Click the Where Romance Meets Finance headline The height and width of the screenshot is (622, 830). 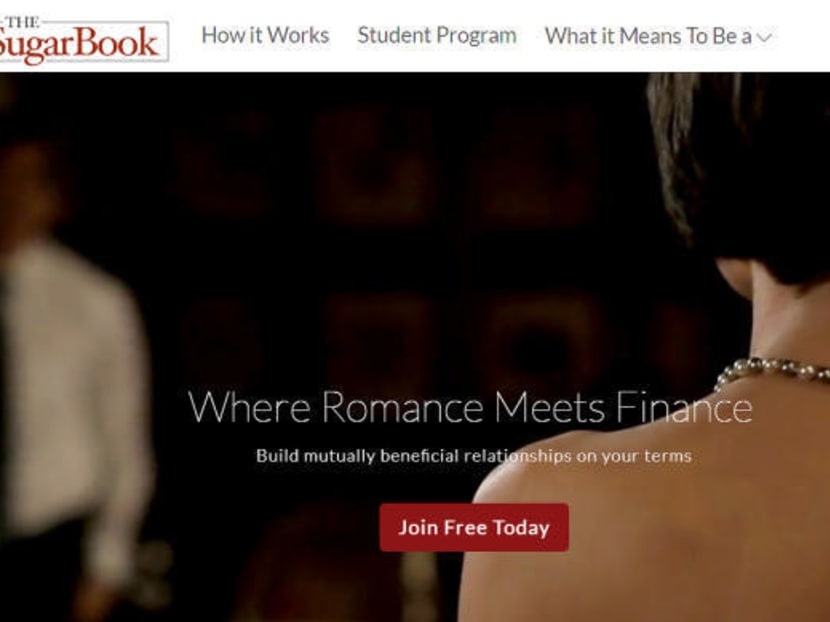470,407
